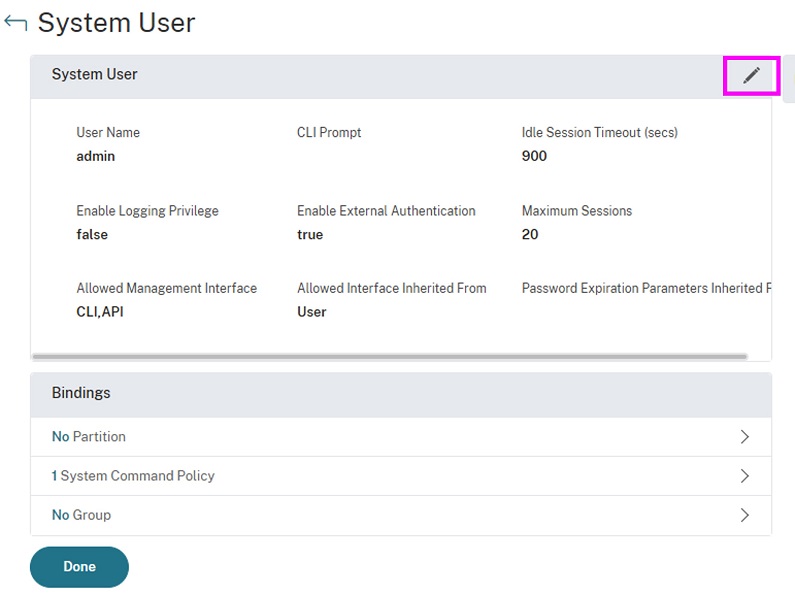Click the CLI,API management interface value

coord(100,312)
